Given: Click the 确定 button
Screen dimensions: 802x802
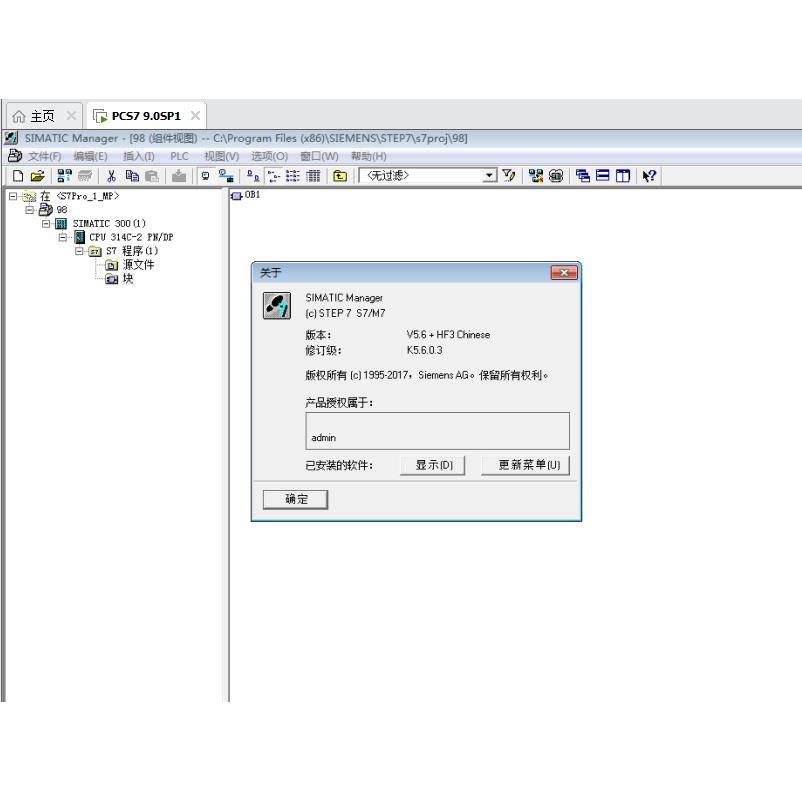Looking at the screenshot, I should (295, 500).
